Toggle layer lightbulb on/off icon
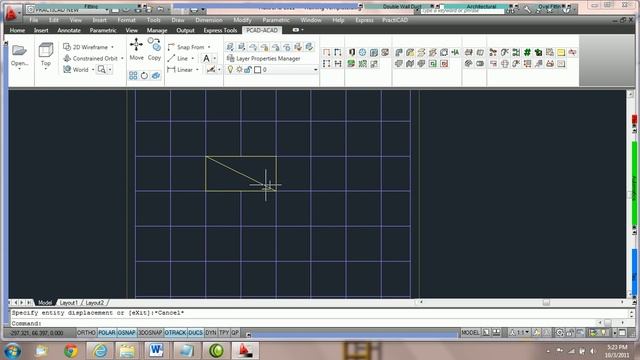 pos(230,70)
